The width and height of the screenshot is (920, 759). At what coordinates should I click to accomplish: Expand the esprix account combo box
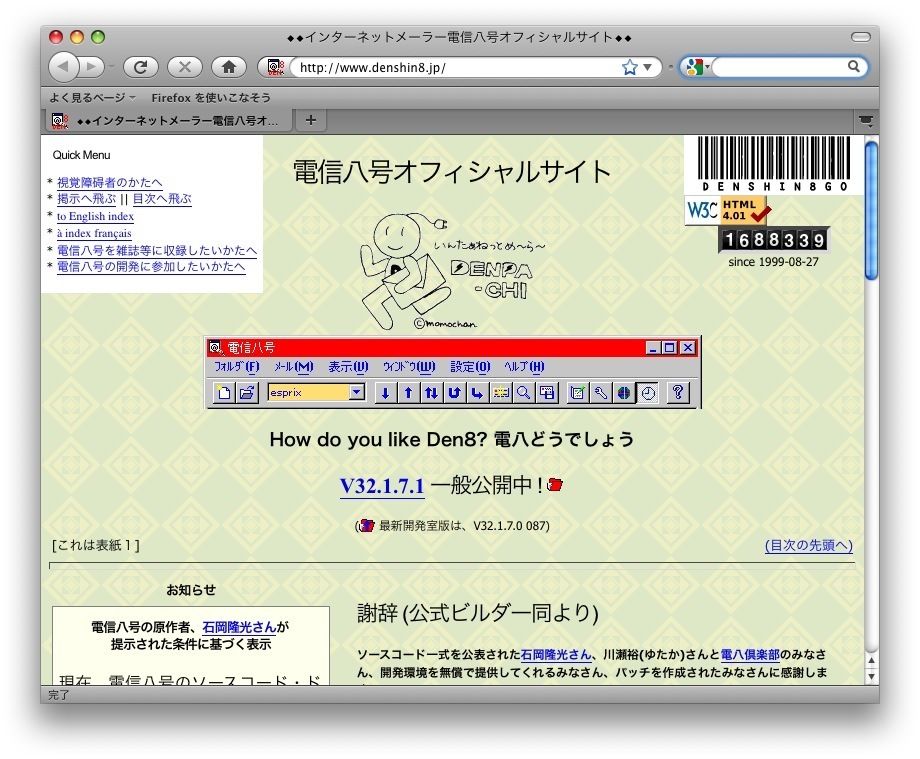point(357,392)
